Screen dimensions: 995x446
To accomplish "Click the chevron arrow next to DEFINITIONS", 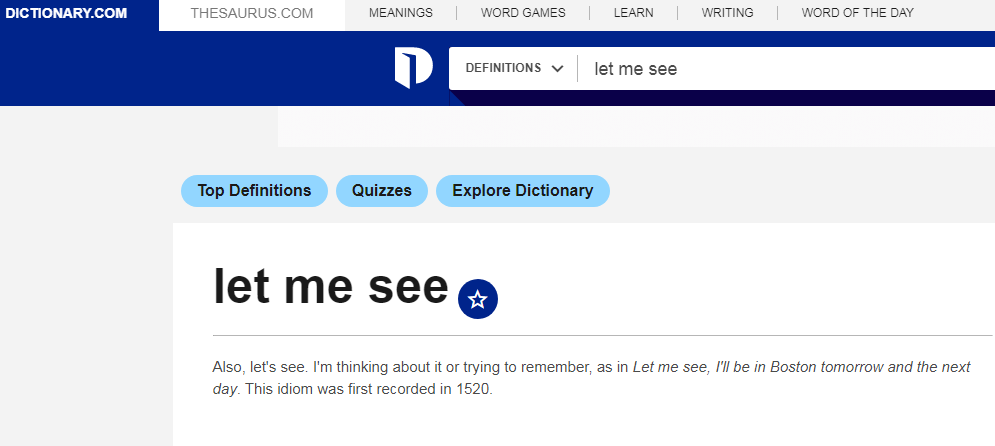I will [558, 69].
